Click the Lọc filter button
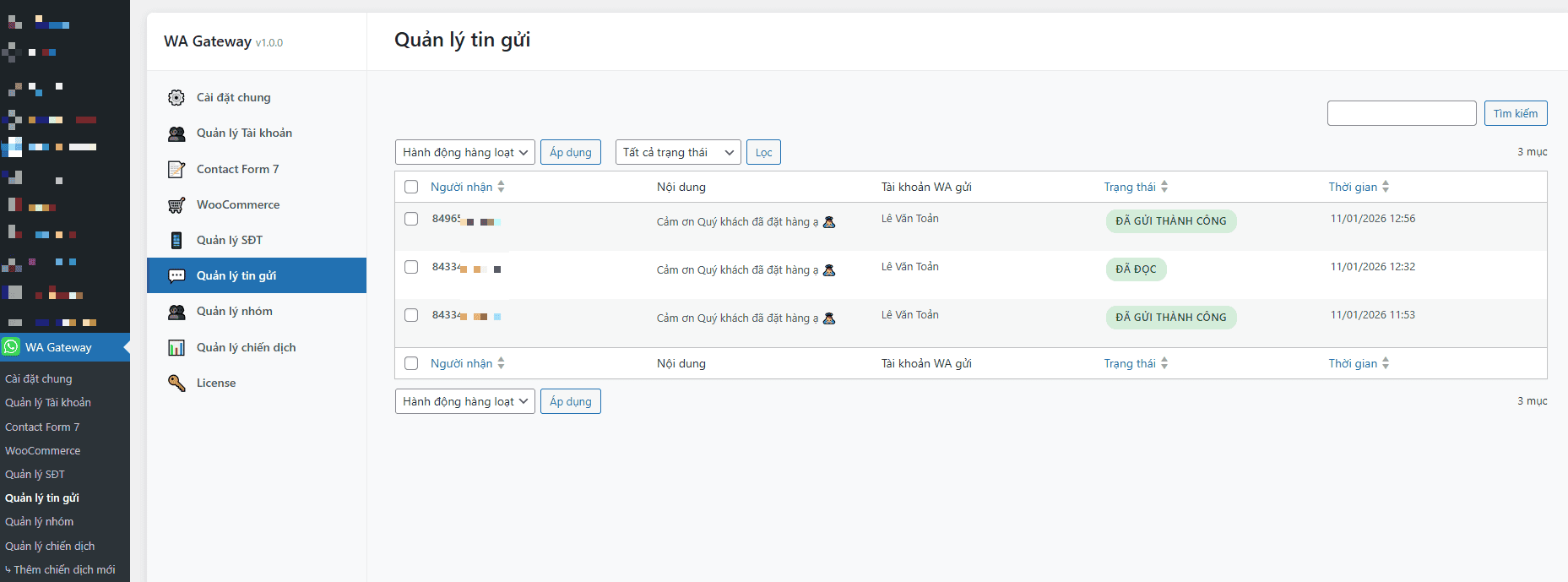 763,152
